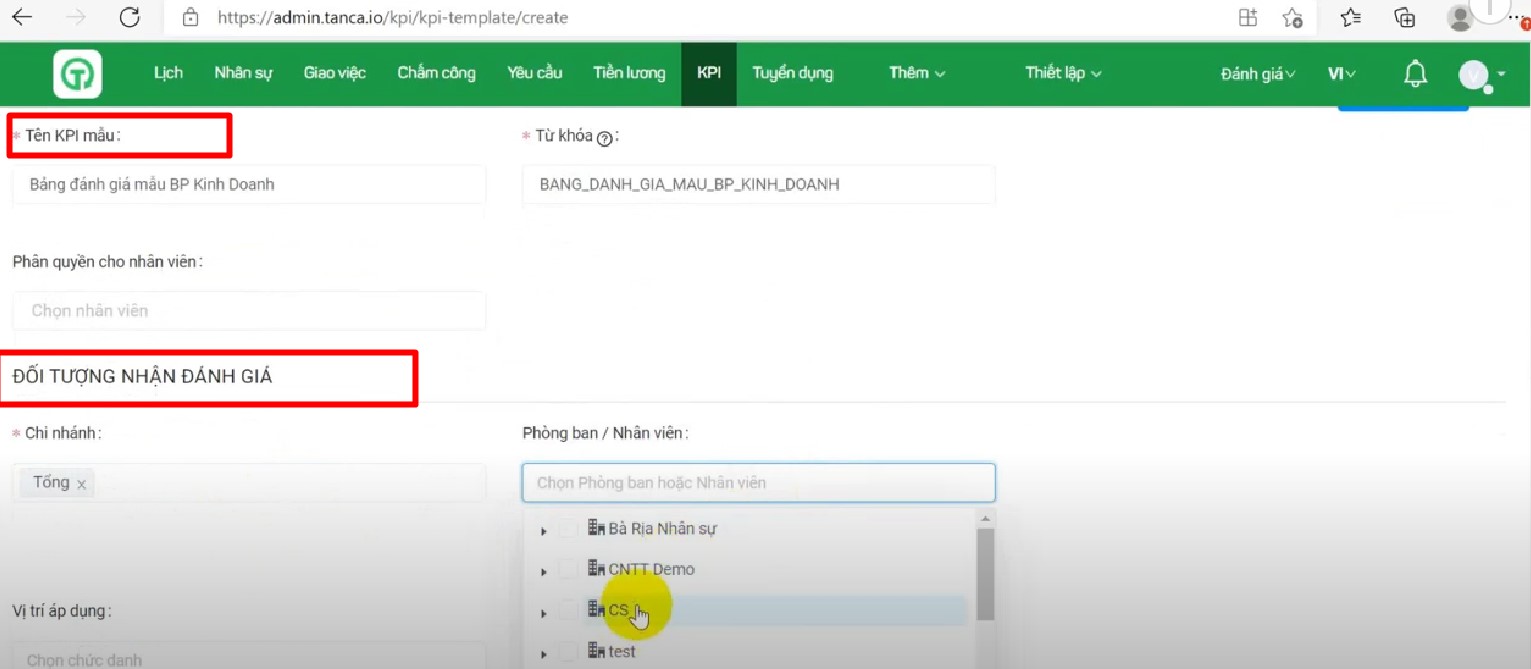
Task: Go to the Chấm công menu
Action: (436, 73)
